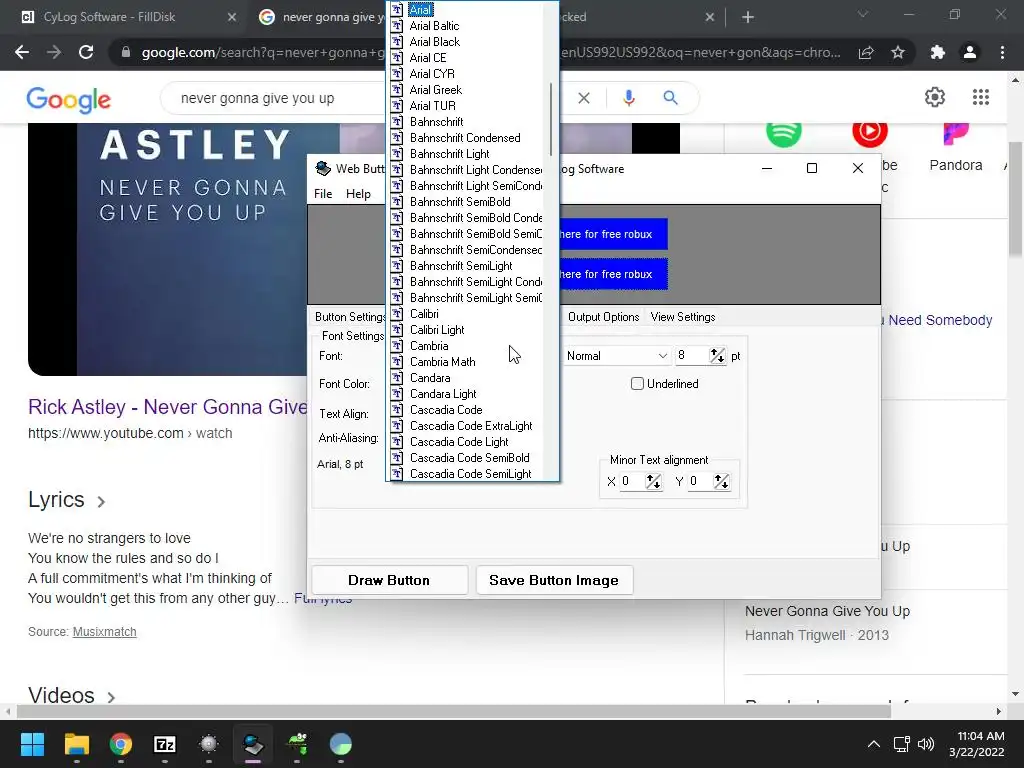
Task: Expand the Videos section
Action: (x=72, y=696)
